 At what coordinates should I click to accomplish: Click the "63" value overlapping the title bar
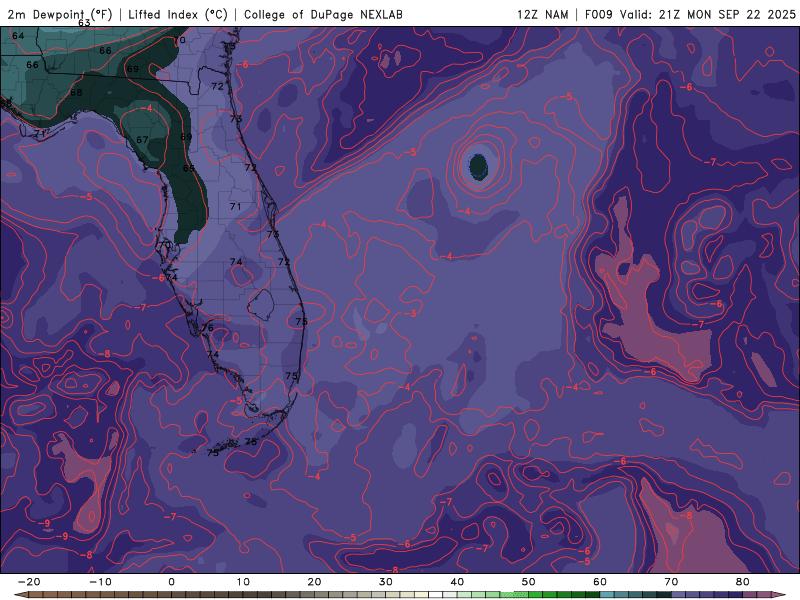[84, 23]
